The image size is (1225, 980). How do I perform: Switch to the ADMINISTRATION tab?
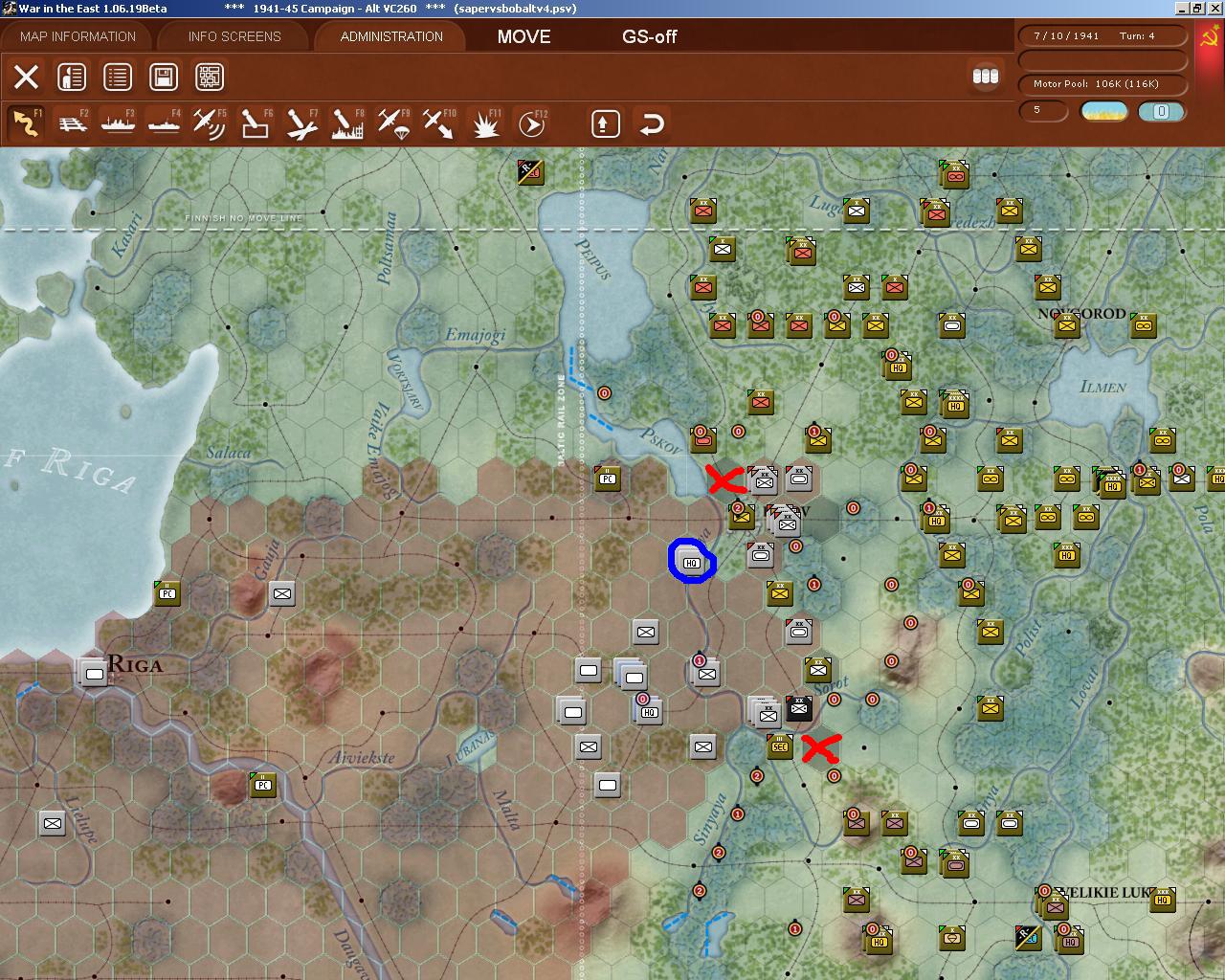391,36
